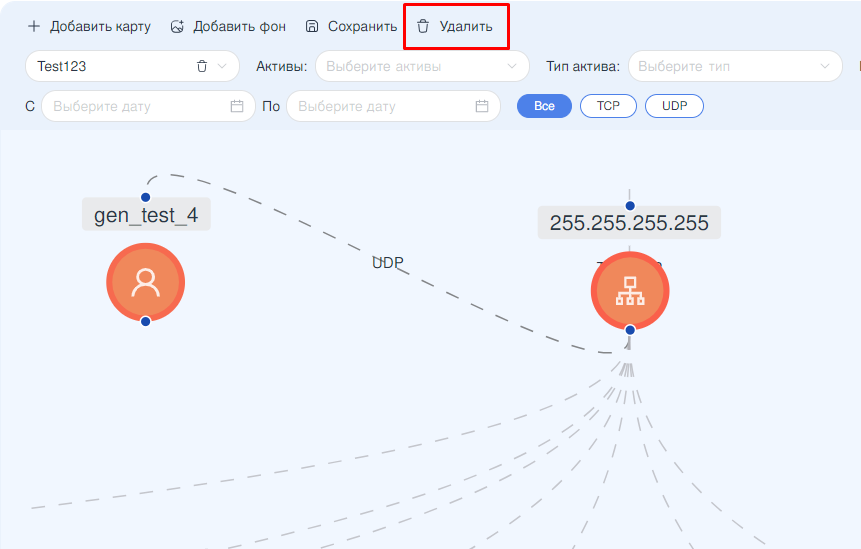Screen dimensions: 861x549
Task: Open calendar icon in start date field
Action: [237, 106]
